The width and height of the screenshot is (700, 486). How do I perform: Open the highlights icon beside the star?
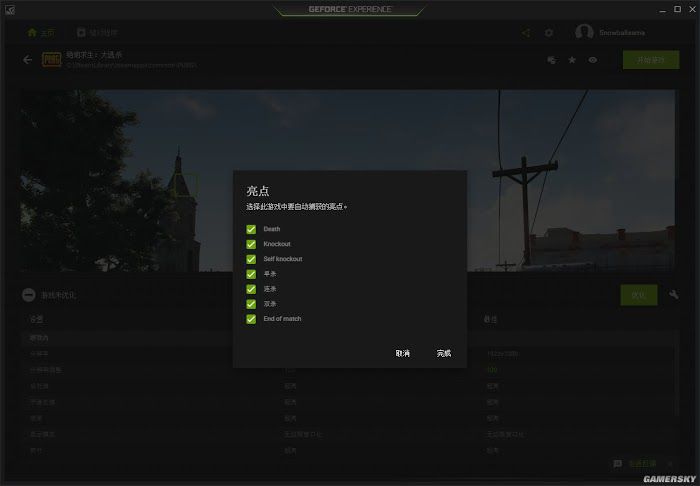[552, 60]
